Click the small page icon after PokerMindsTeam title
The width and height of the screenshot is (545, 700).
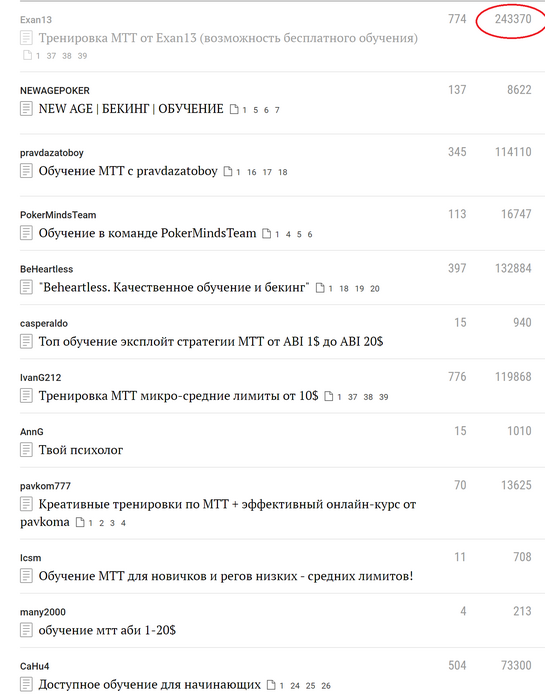pos(266,233)
